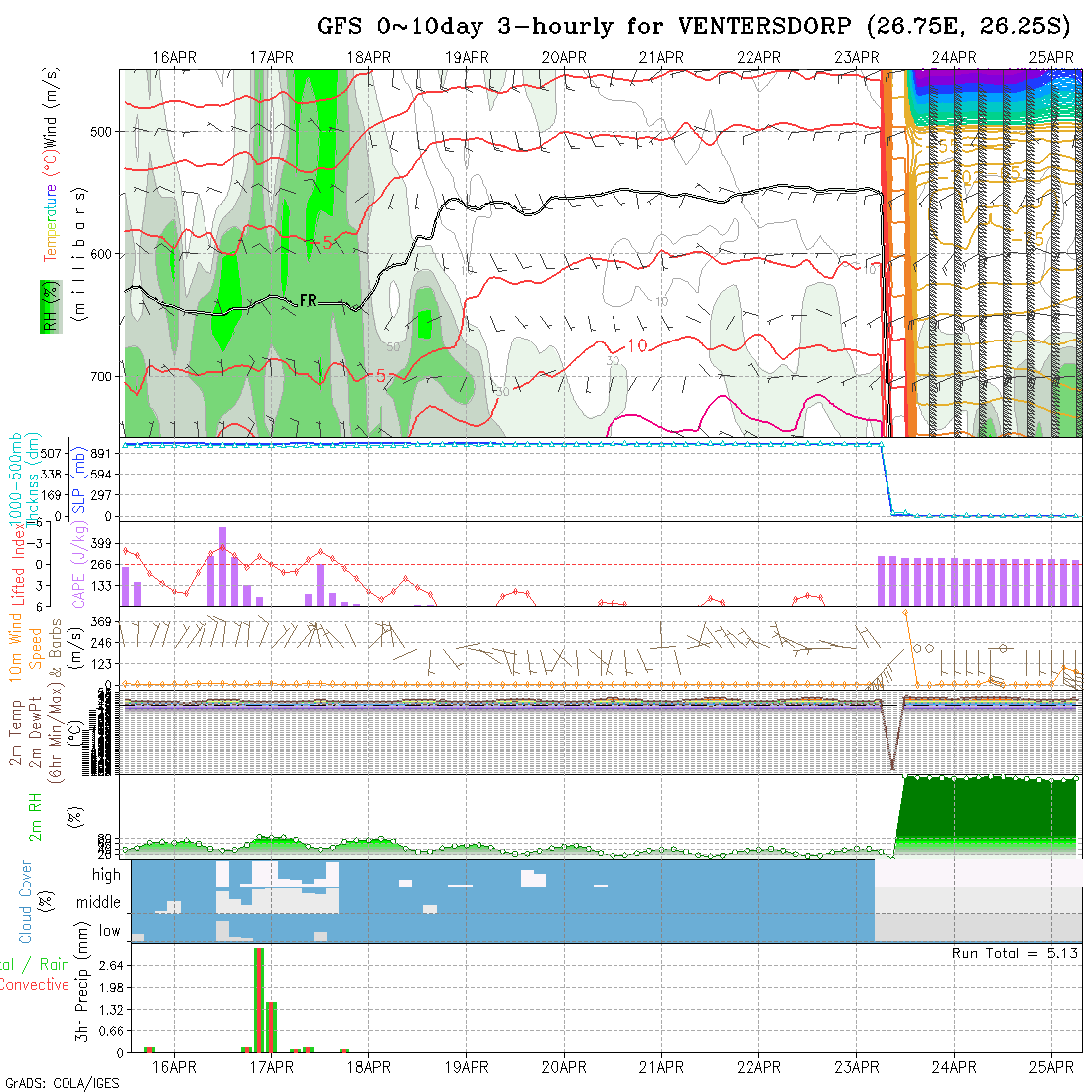Click the GFS VENTERSDORP chart title
The image size is (1092, 1092).
[693, 27]
